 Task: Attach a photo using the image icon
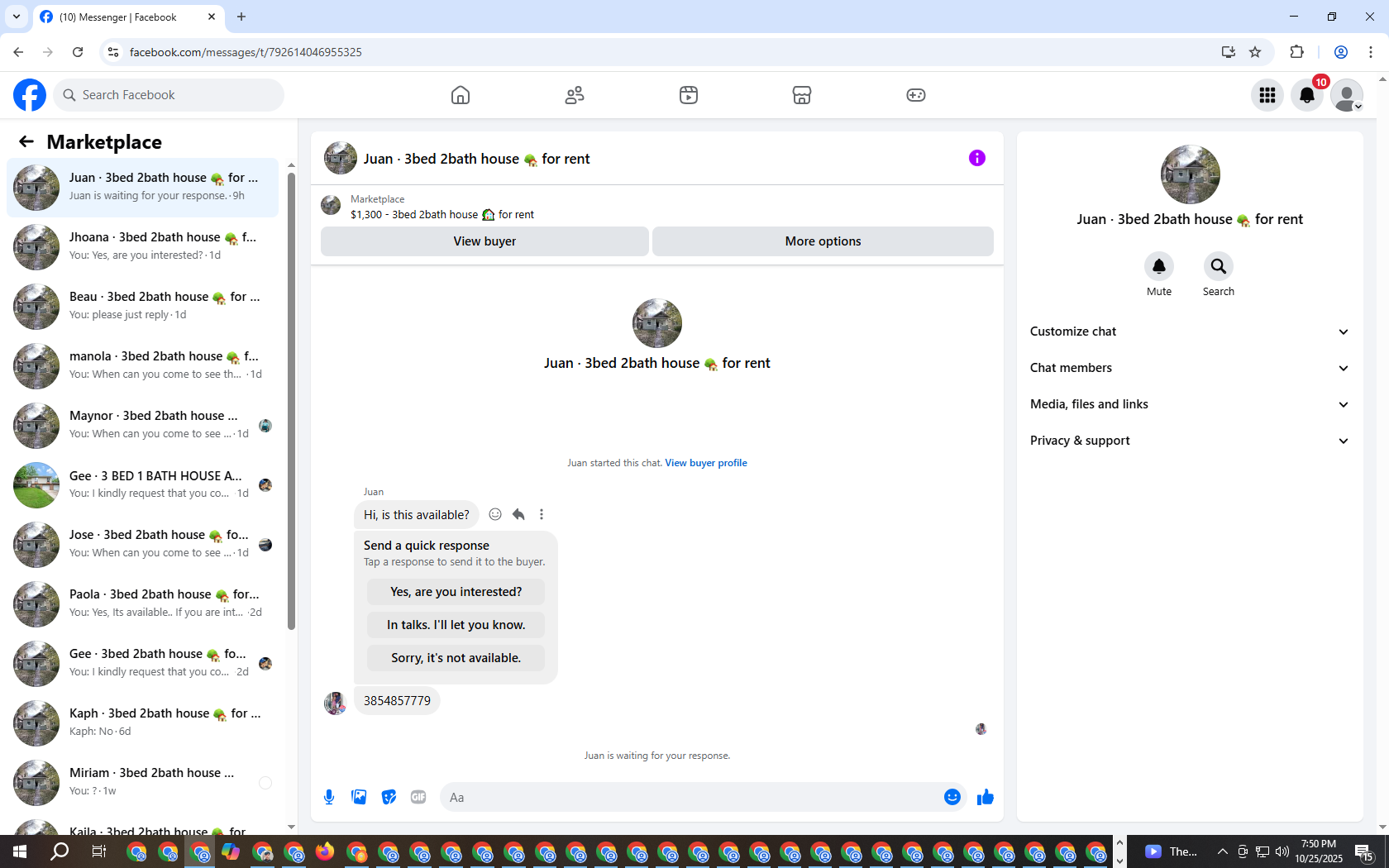click(359, 797)
